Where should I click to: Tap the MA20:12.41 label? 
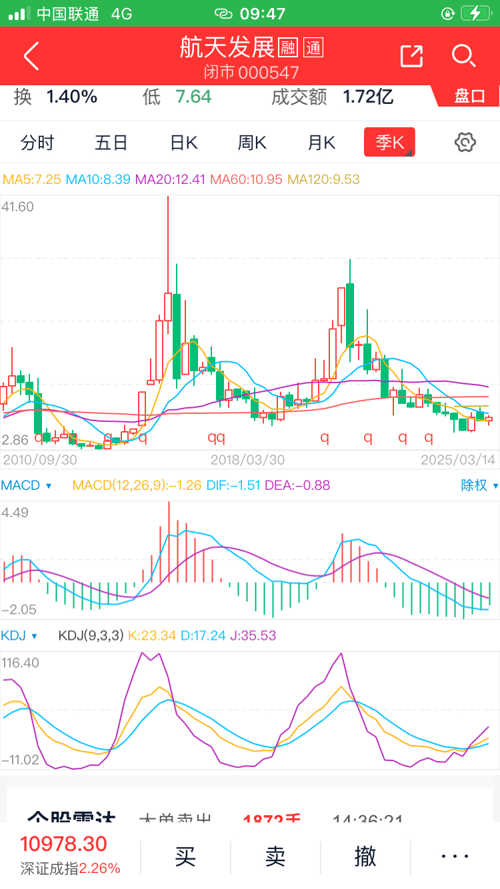point(171,180)
